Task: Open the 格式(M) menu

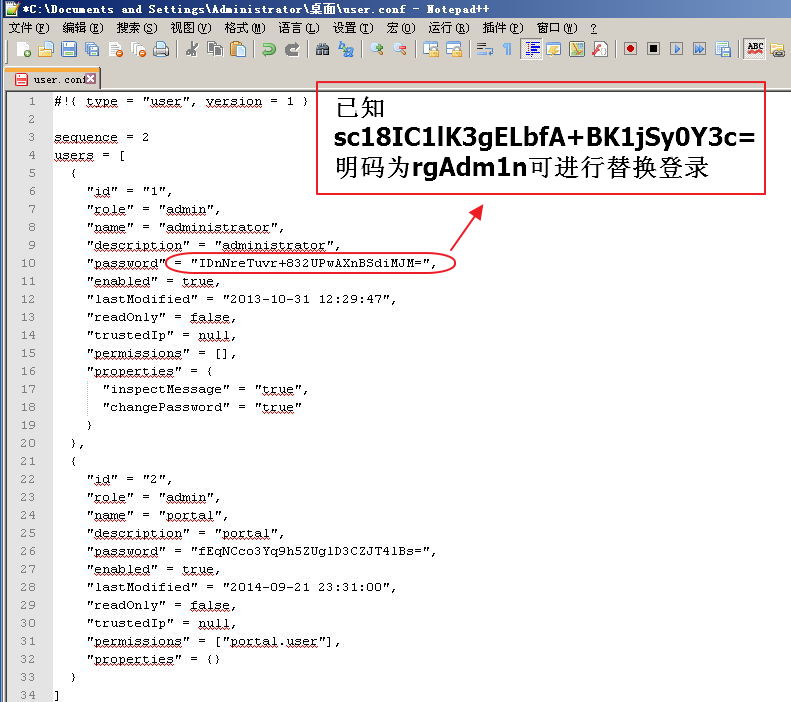Action: point(245,28)
